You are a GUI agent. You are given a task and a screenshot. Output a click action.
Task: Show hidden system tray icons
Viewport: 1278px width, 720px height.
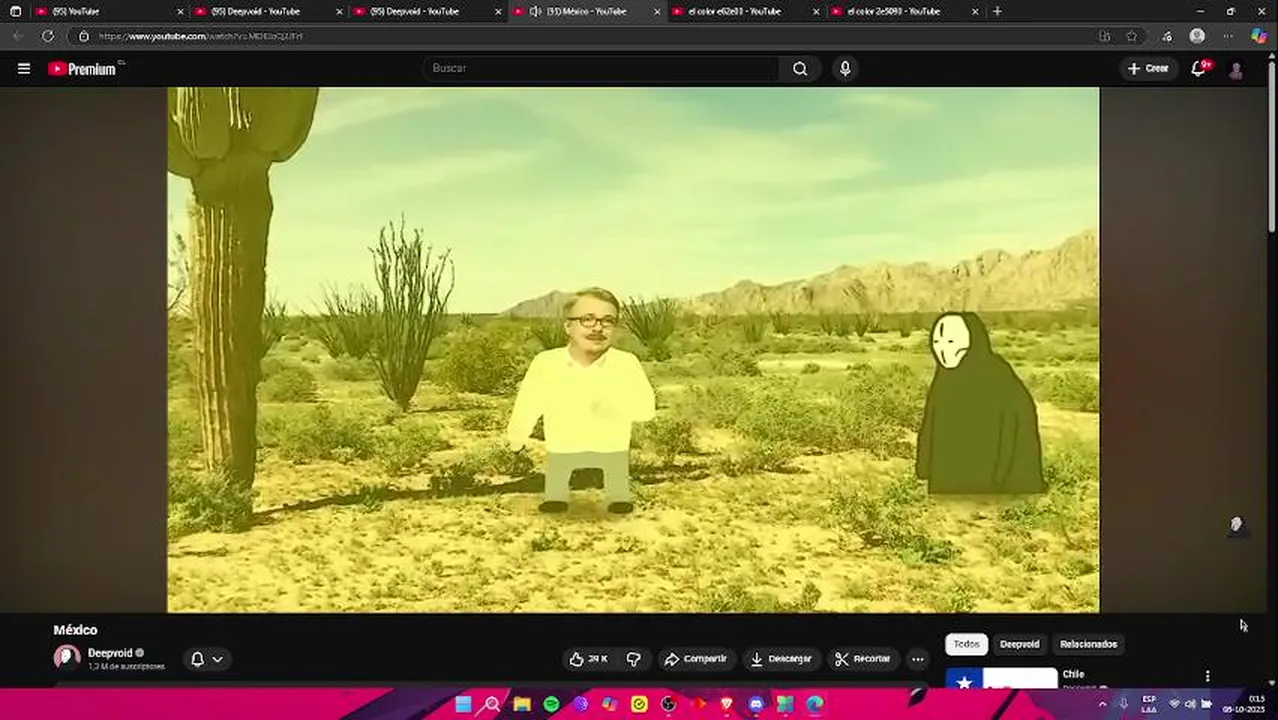pos(1103,704)
